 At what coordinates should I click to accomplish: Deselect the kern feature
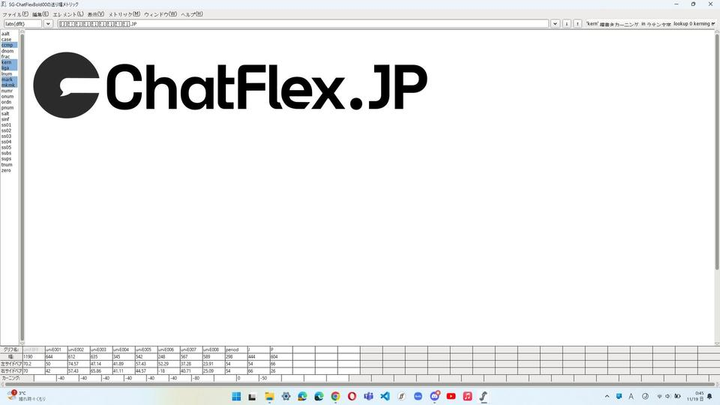tap(9, 62)
